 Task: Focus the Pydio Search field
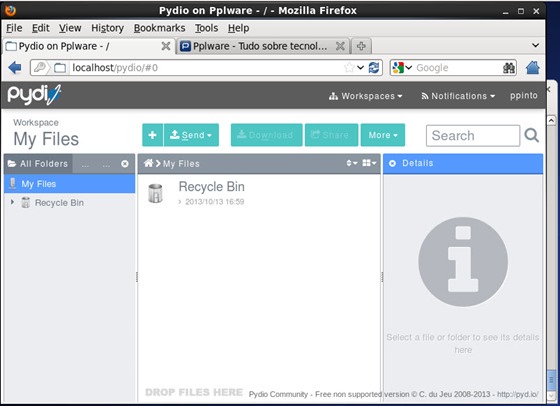(x=473, y=136)
